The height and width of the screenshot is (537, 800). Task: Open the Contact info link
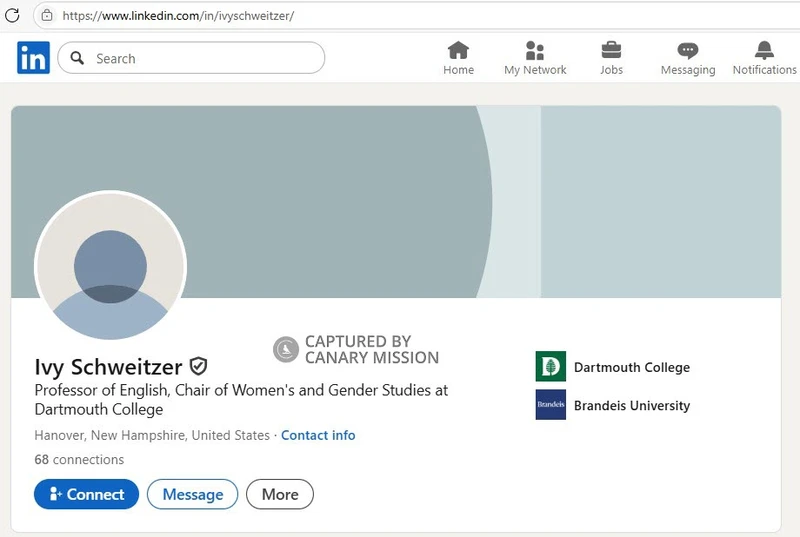click(318, 435)
